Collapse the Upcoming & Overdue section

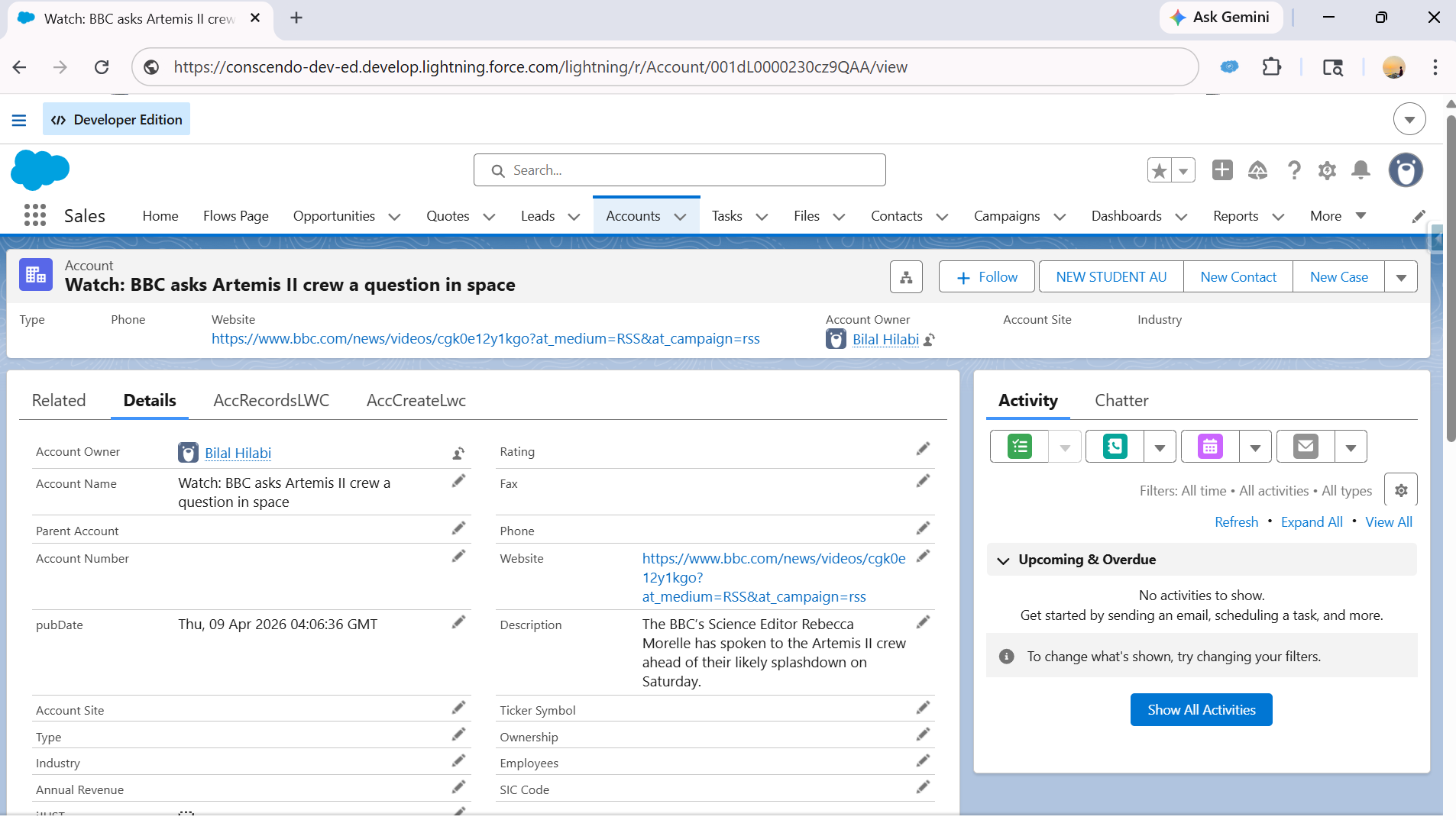[1003, 560]
